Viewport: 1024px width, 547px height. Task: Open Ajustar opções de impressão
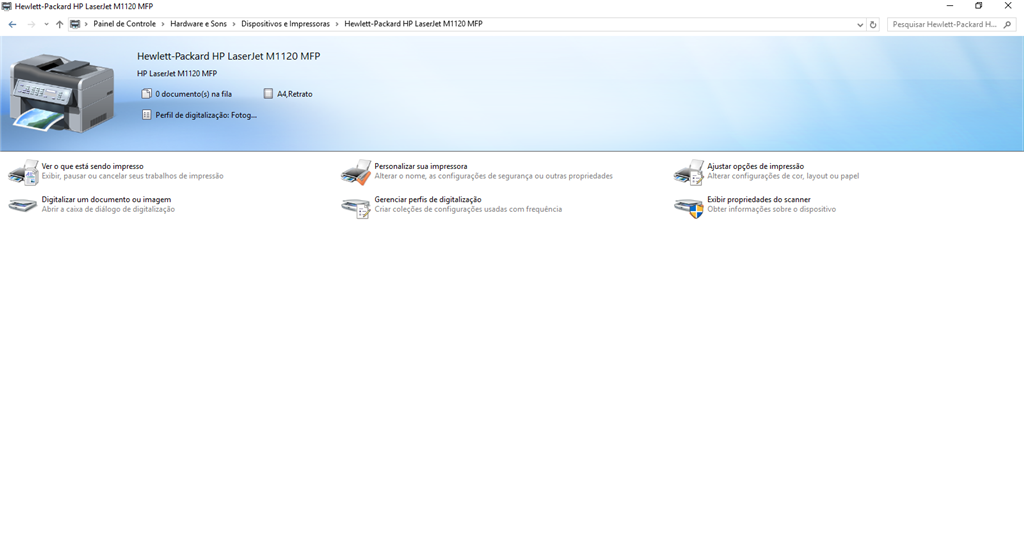pyautogui.click(x=755, y=166)
